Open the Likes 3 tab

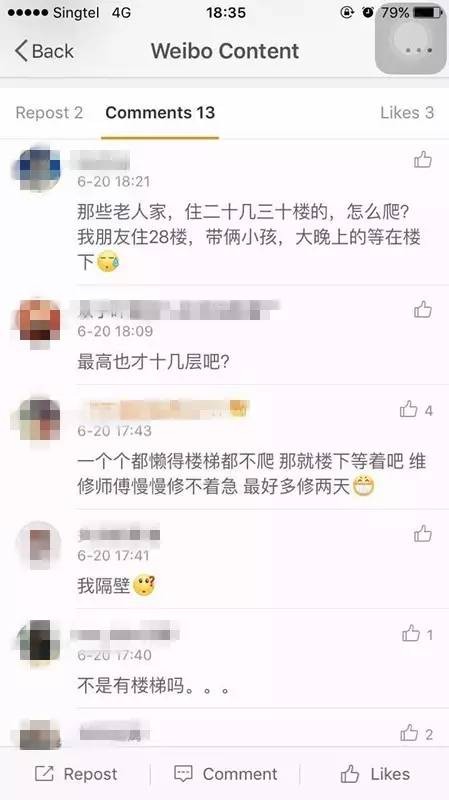(407, 113)
